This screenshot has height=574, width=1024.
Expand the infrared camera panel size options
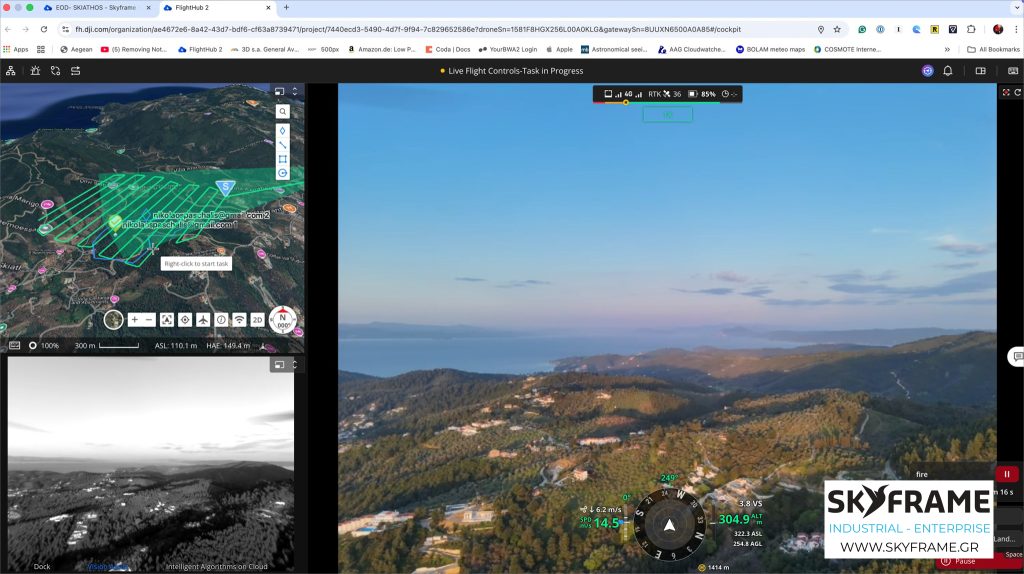pos(294,365)
